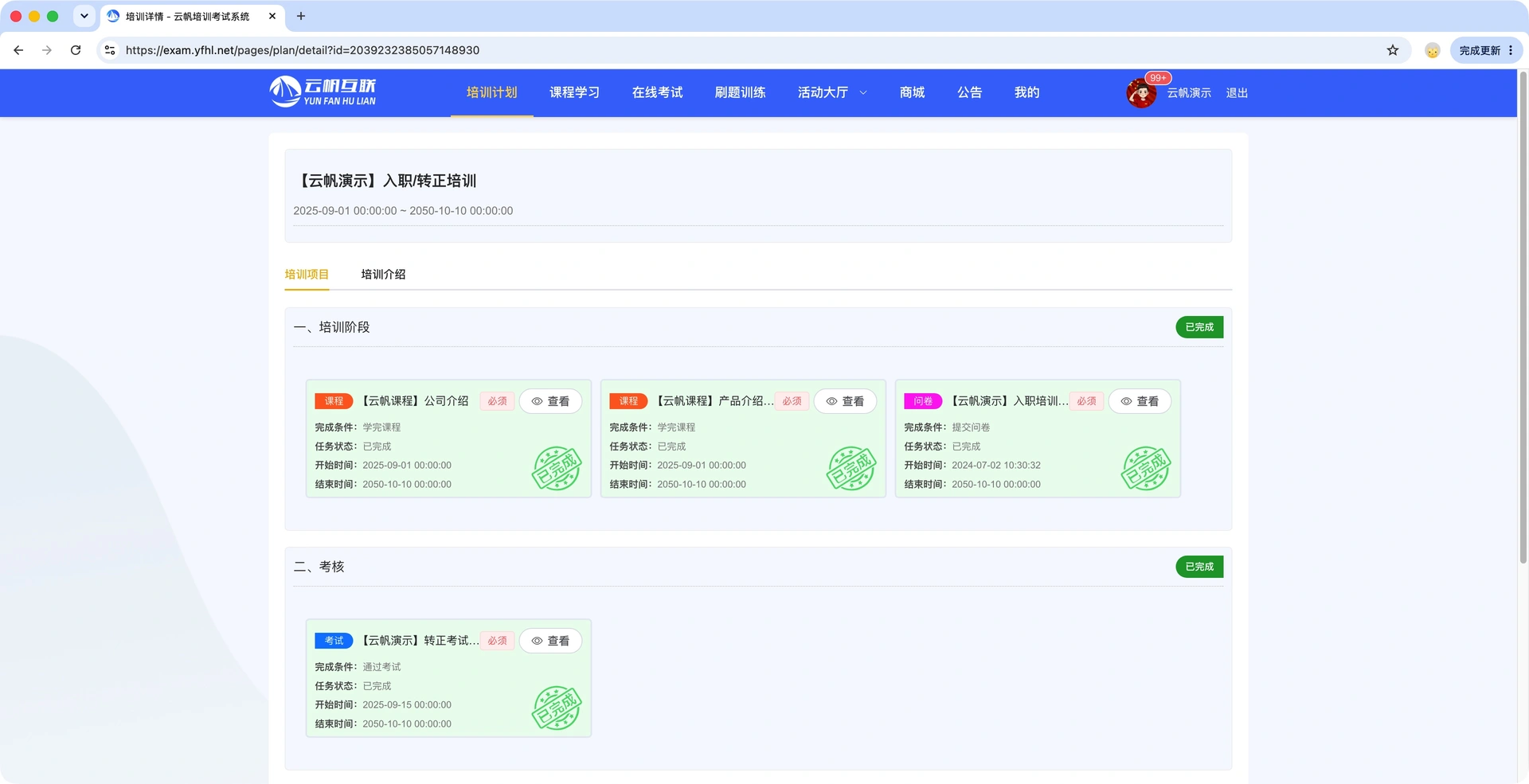Click 已完成 badge of 培训阶段 section
Viewport: 1529px width, 784px height.
1199,327
